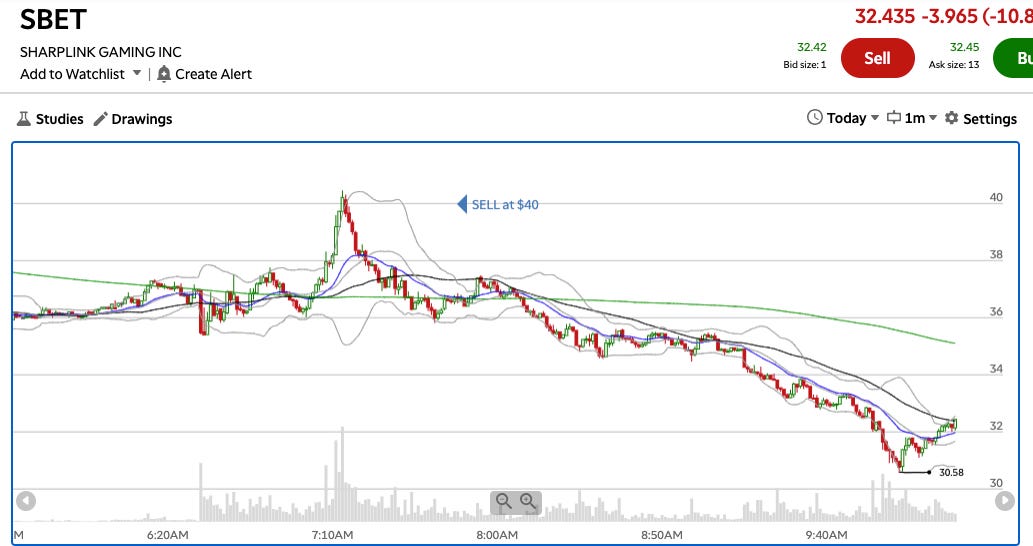Pan the chart right with the arrow

point(1005,501)
